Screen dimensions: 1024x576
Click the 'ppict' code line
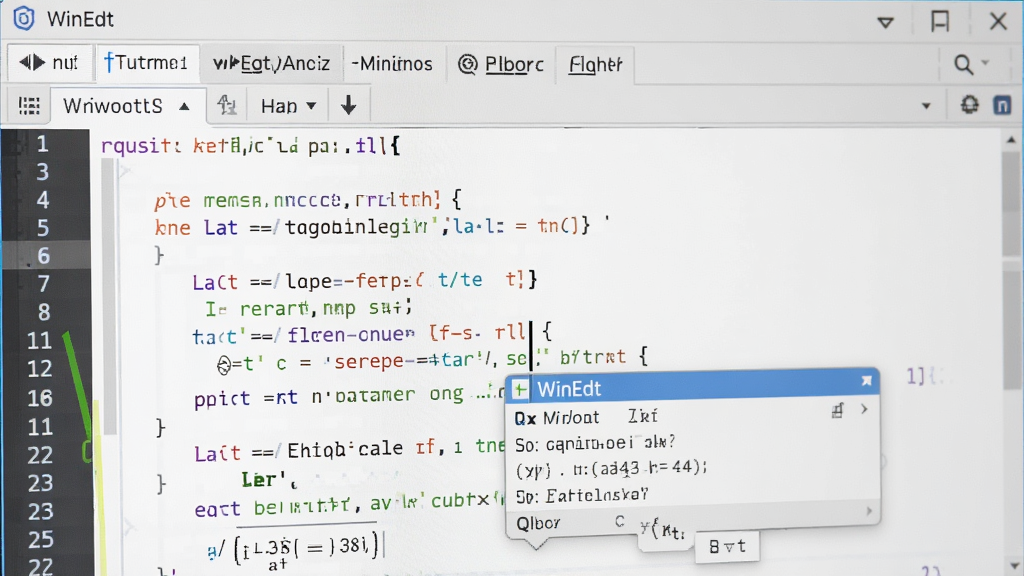[349, 396]
